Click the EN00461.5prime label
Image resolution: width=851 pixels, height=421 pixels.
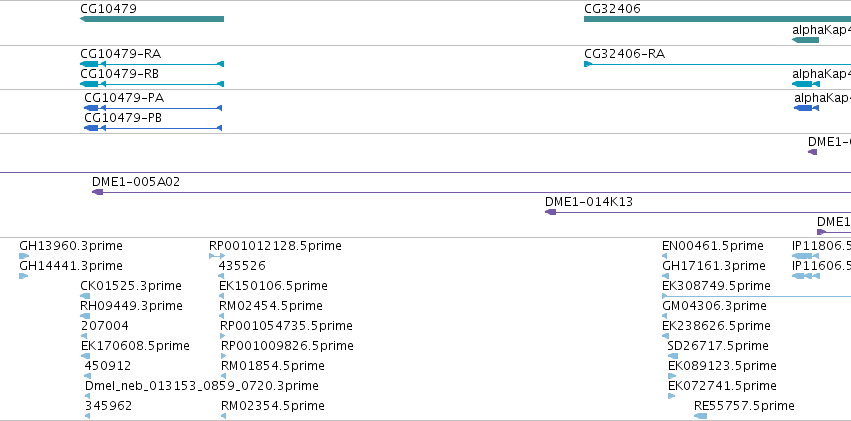[713, 246]
